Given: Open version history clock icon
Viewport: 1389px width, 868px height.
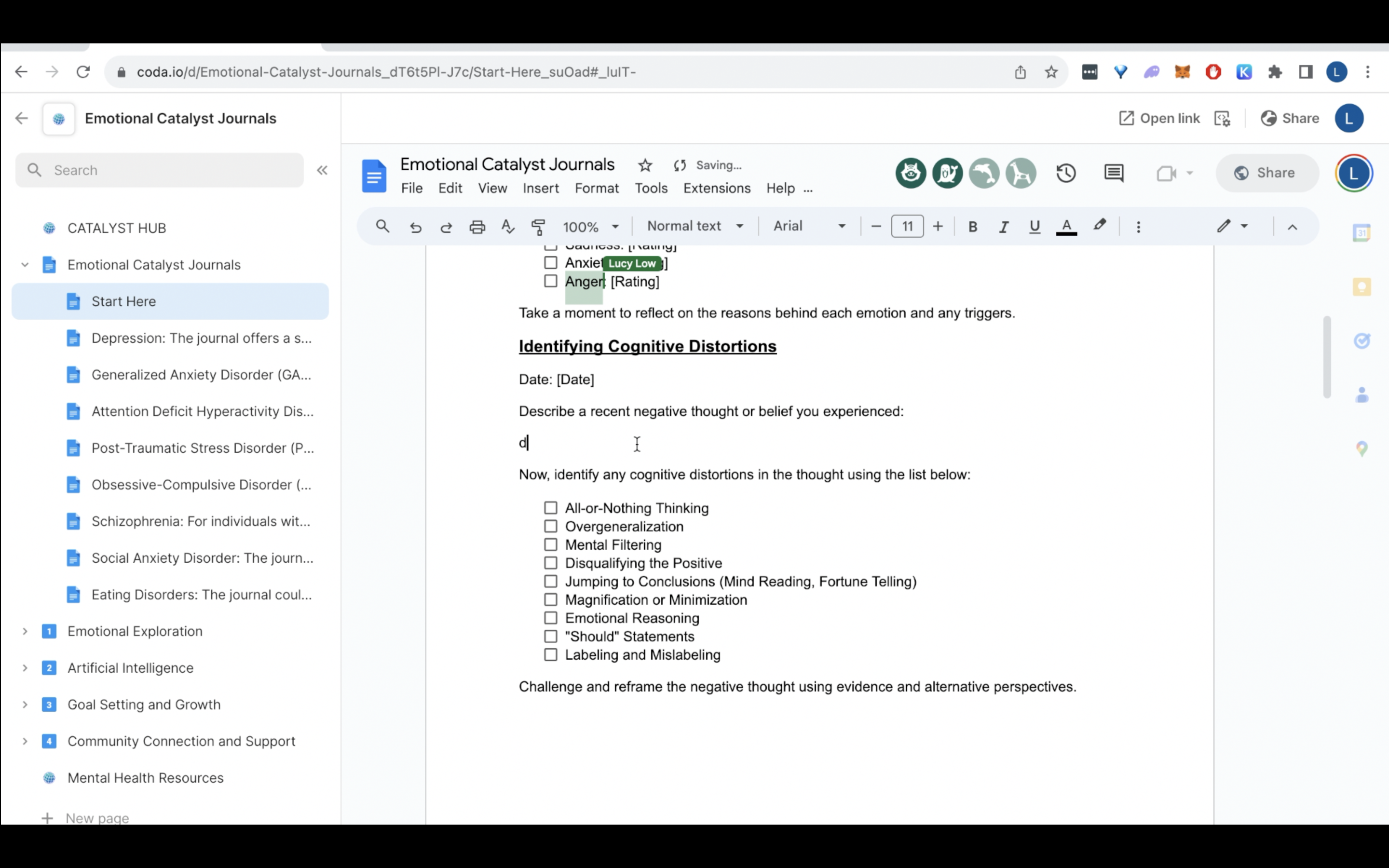Looking at the screenshot, I should pos(1066,174).
